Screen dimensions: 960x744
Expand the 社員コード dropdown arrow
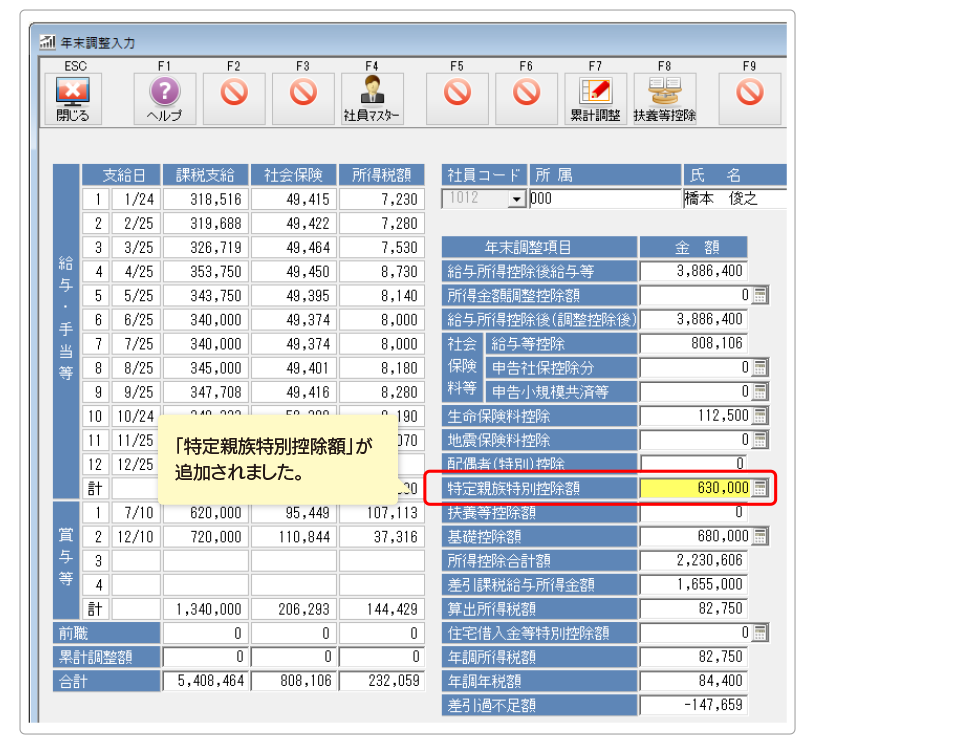[x=516, y=199]
